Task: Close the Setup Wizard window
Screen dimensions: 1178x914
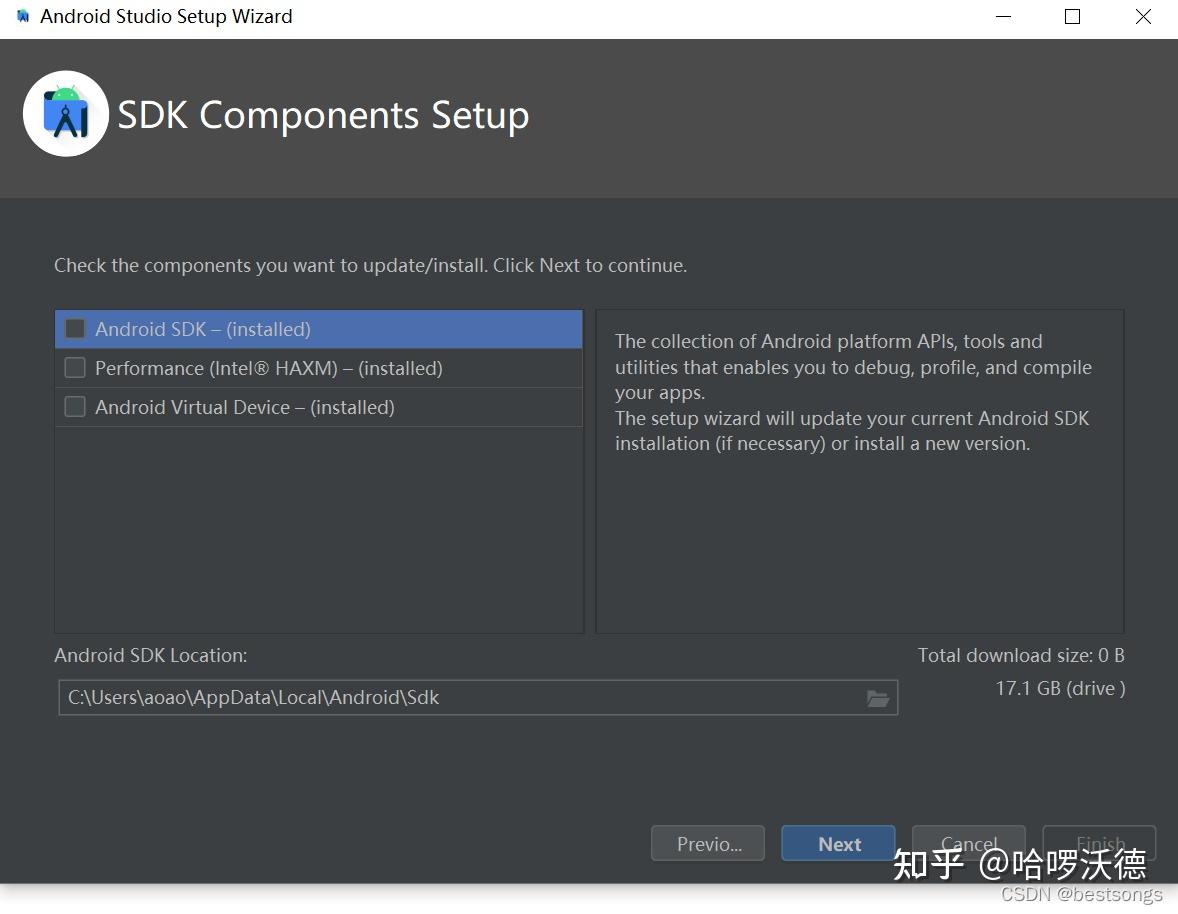Action: click(x=1143, y=17)
